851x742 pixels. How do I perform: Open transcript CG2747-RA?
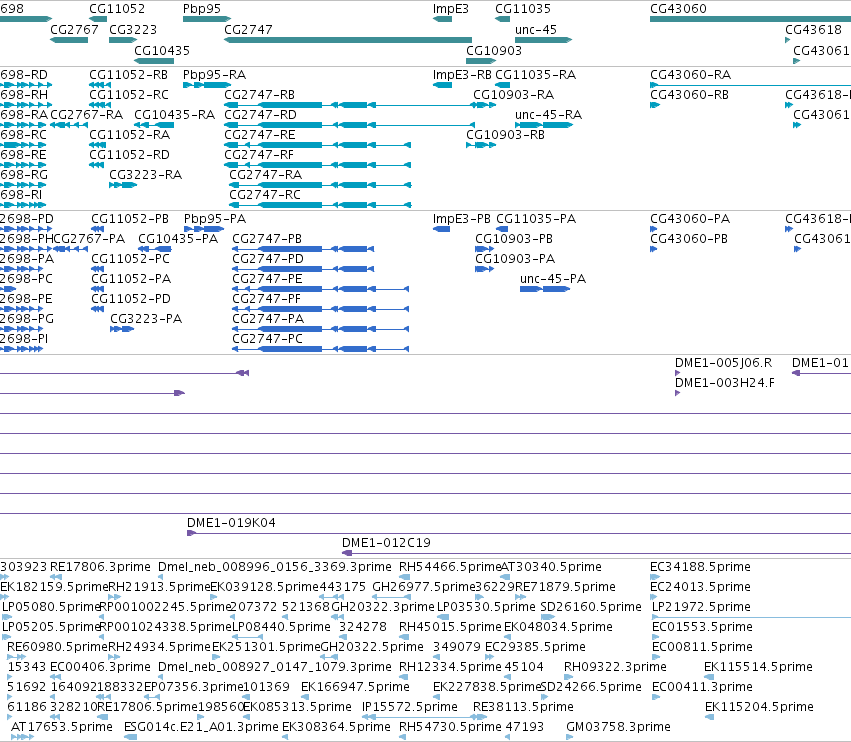[320, 185]
